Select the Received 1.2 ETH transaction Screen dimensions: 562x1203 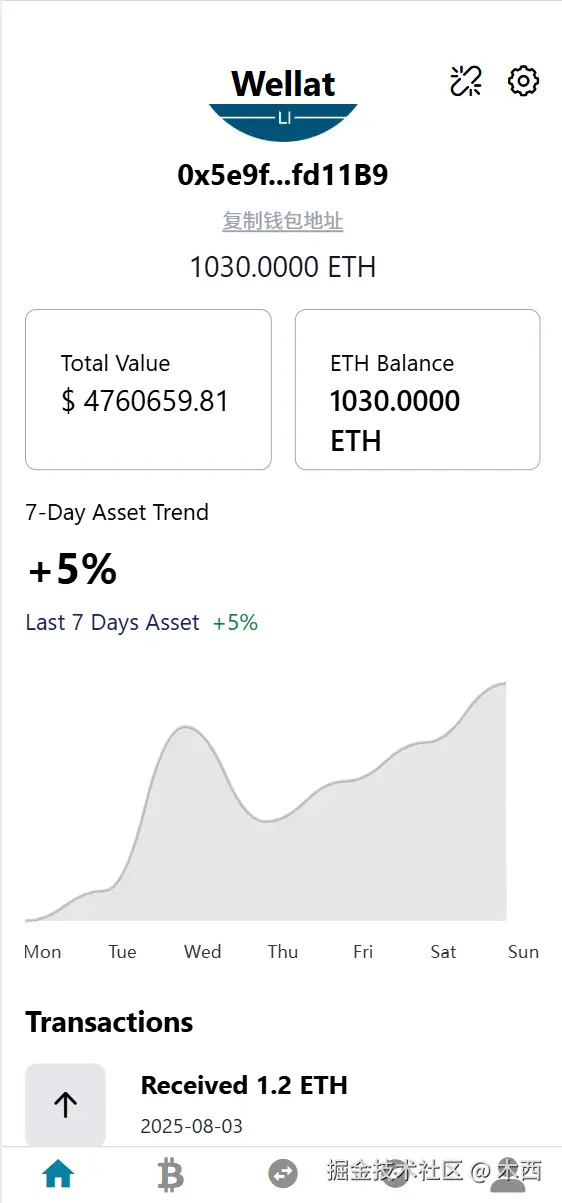coord(283,1104)
